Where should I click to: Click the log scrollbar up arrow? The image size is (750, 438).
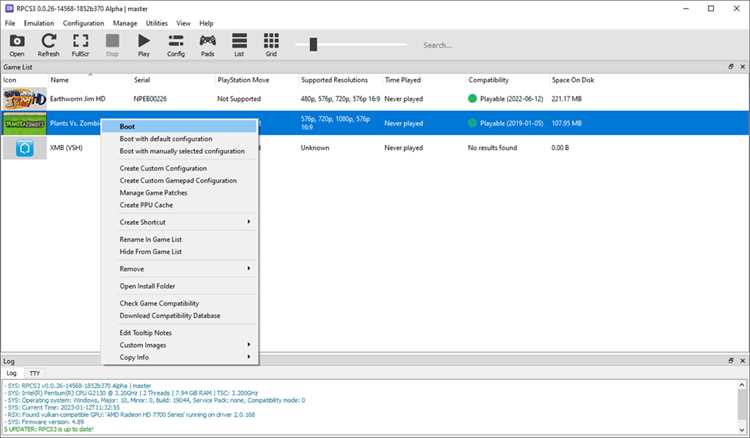[x=742, y=385]
